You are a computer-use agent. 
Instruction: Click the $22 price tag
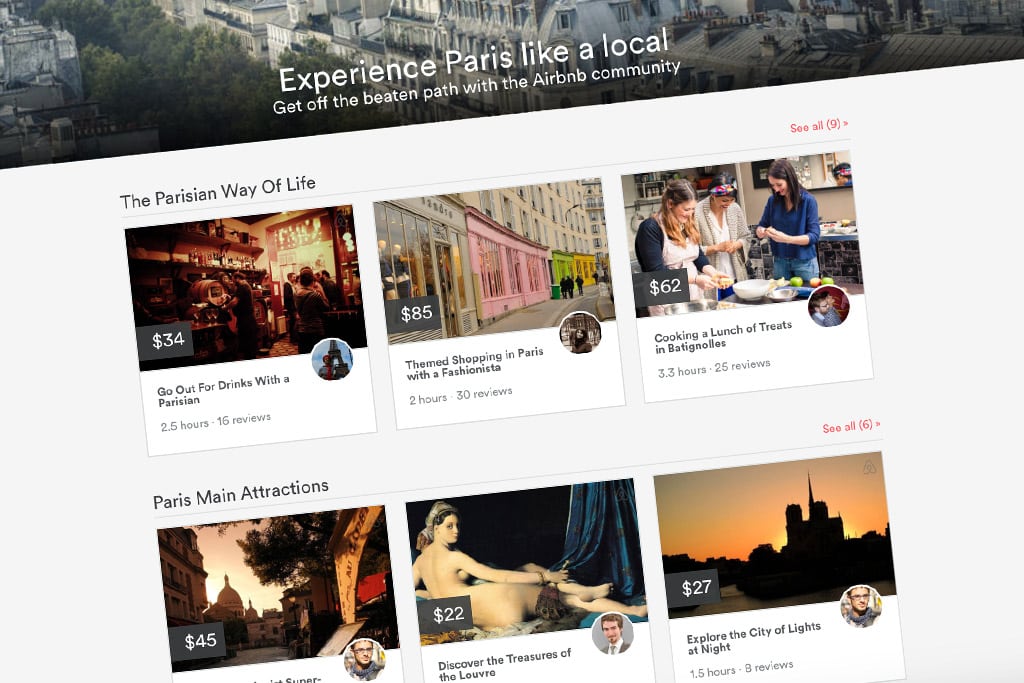pos(447,614)
